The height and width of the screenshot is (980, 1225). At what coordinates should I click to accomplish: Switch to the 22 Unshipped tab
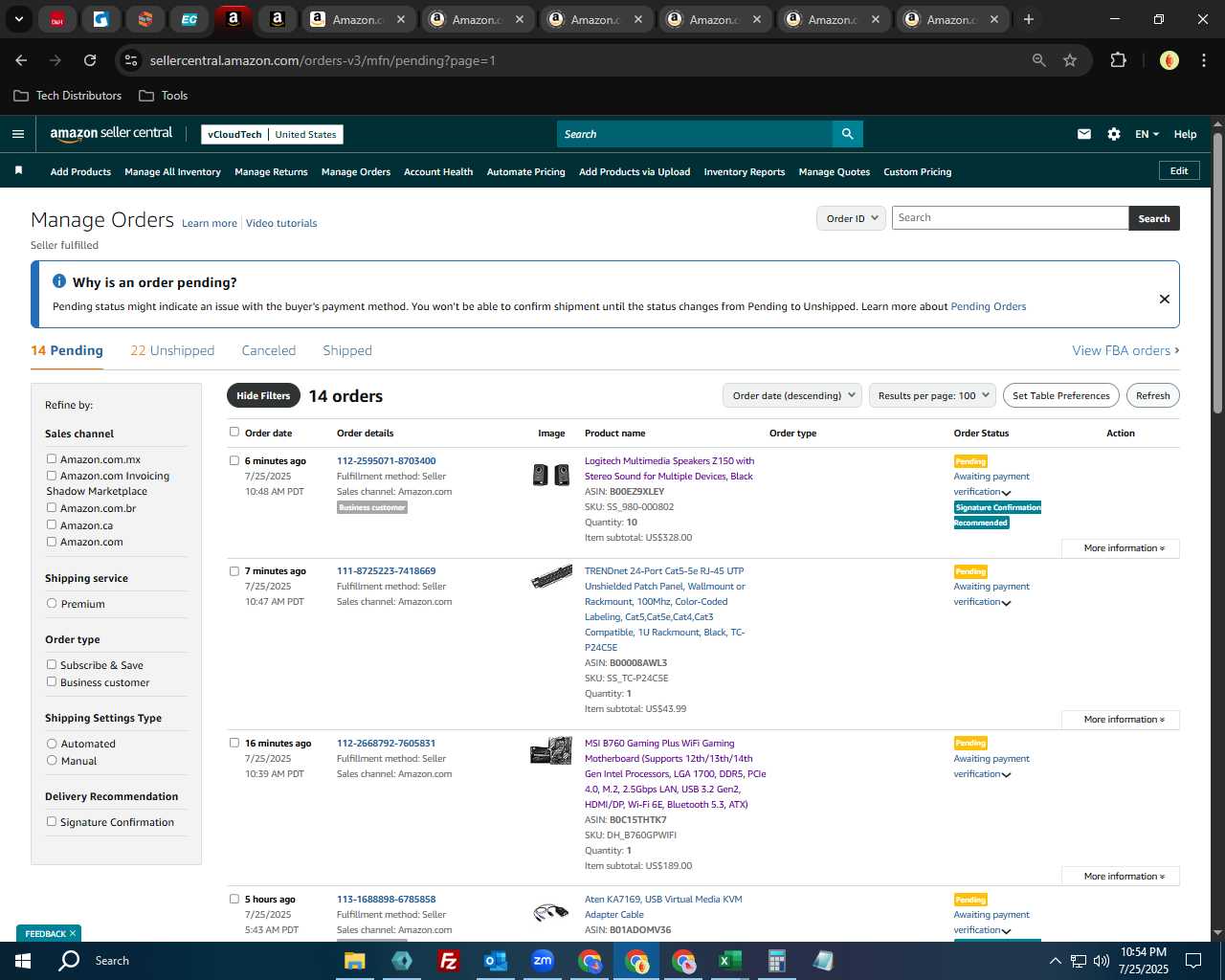pyautogui.click(x=172, y=350)
